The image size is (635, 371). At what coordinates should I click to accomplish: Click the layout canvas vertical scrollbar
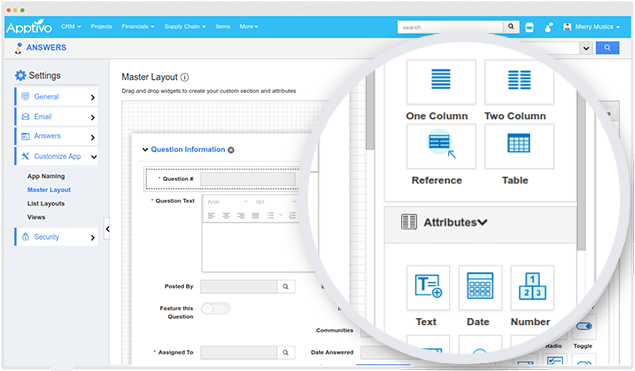point(370,113)
